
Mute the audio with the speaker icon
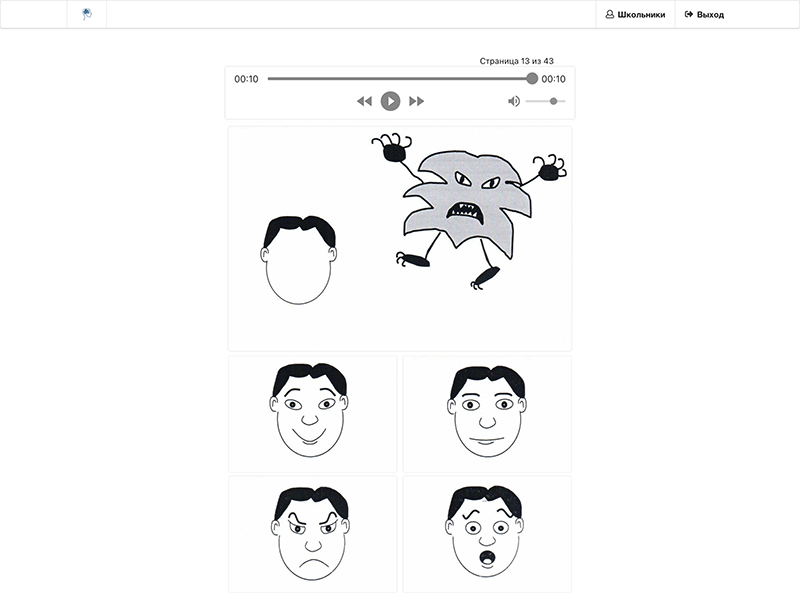pos(514,101)
